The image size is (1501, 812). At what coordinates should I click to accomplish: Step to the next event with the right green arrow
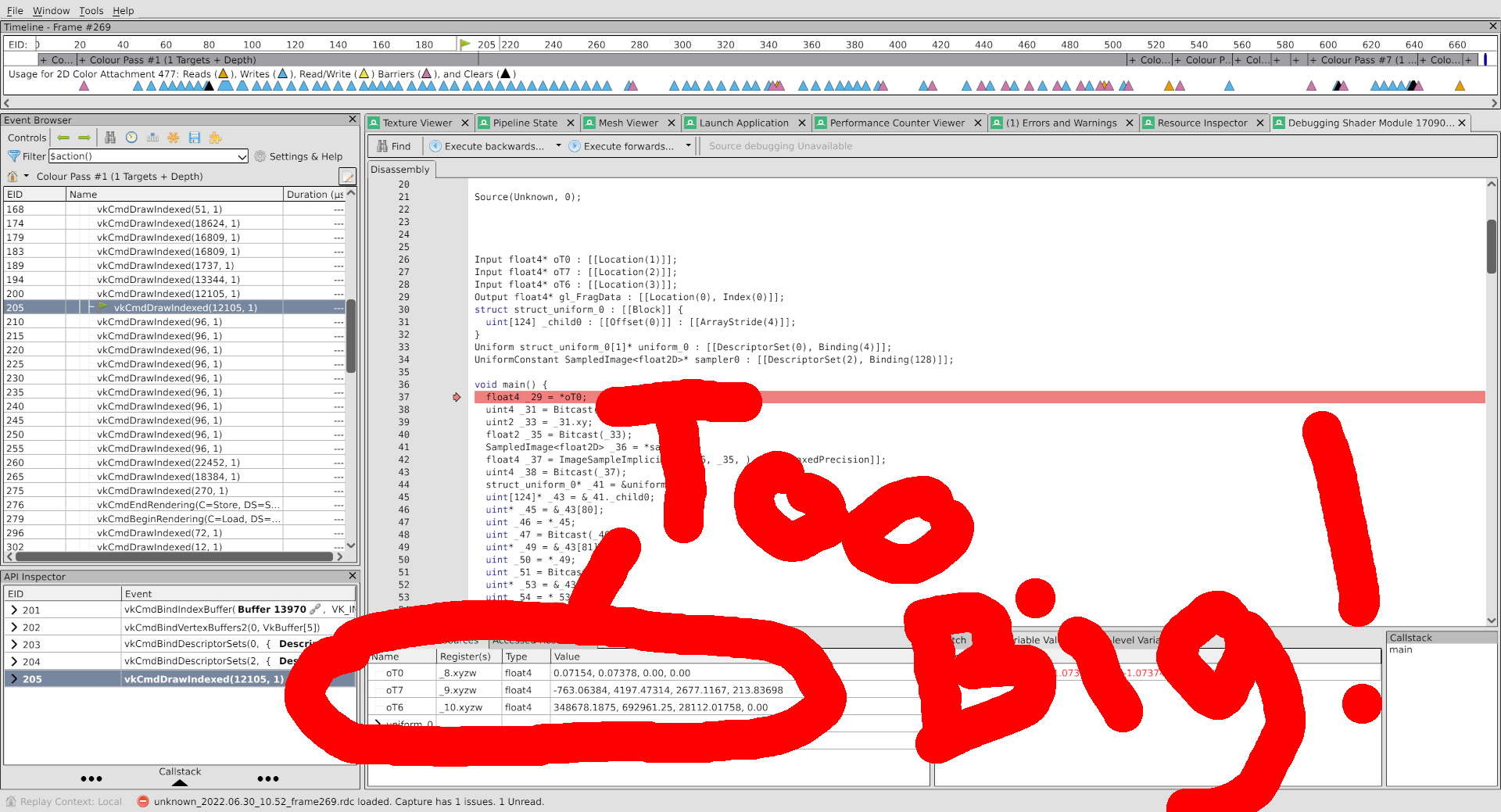(x=84, y=138)
